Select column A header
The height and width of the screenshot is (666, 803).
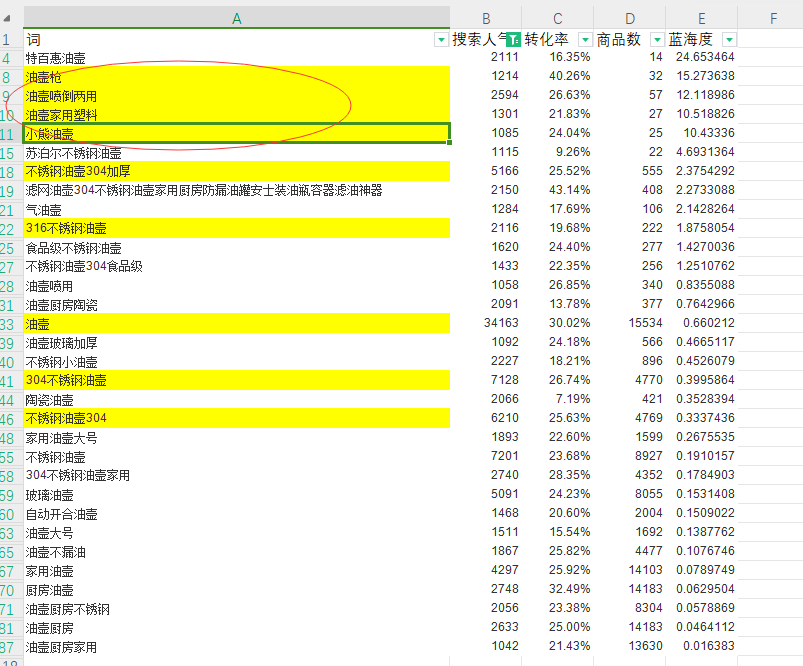click(x=236, y=18)
